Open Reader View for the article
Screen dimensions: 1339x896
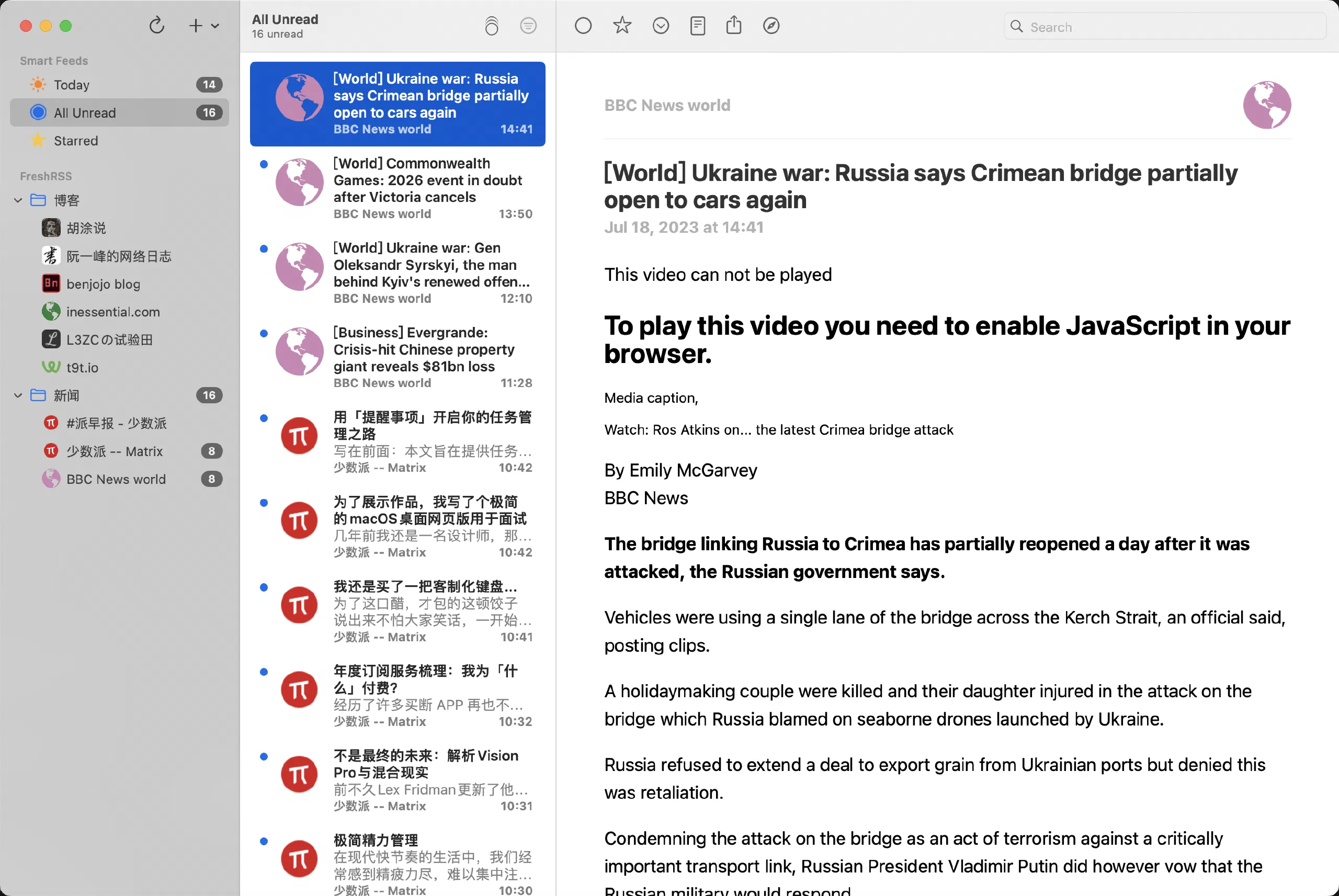(x=698, y=26)
